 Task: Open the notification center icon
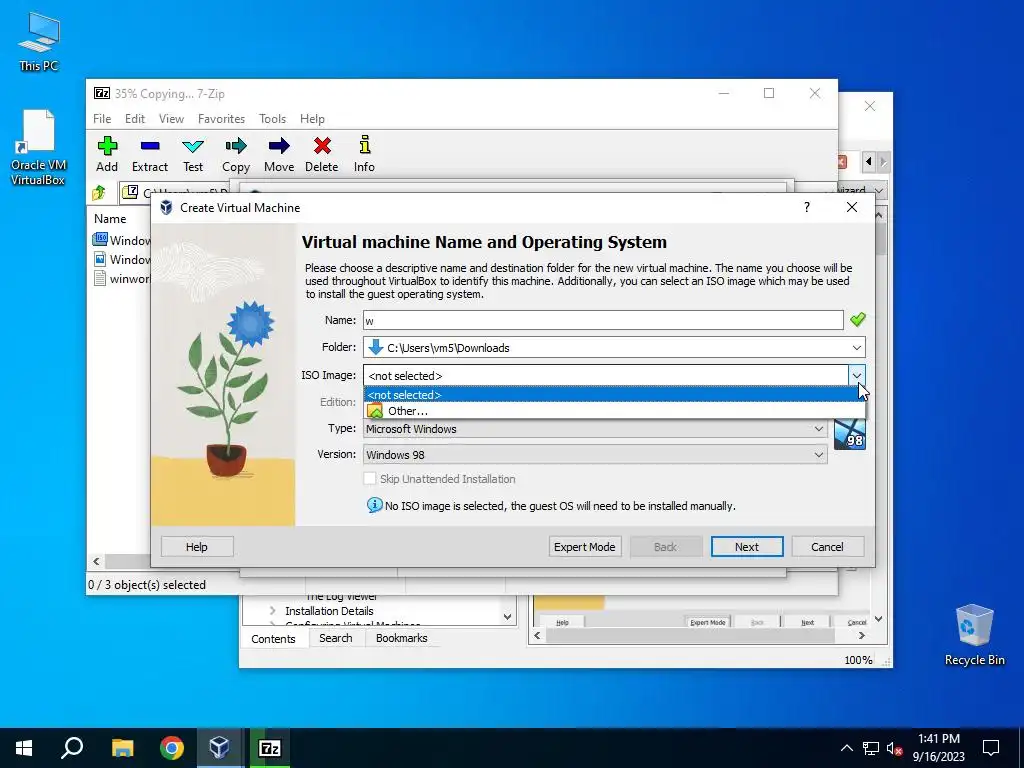point(991,748)
